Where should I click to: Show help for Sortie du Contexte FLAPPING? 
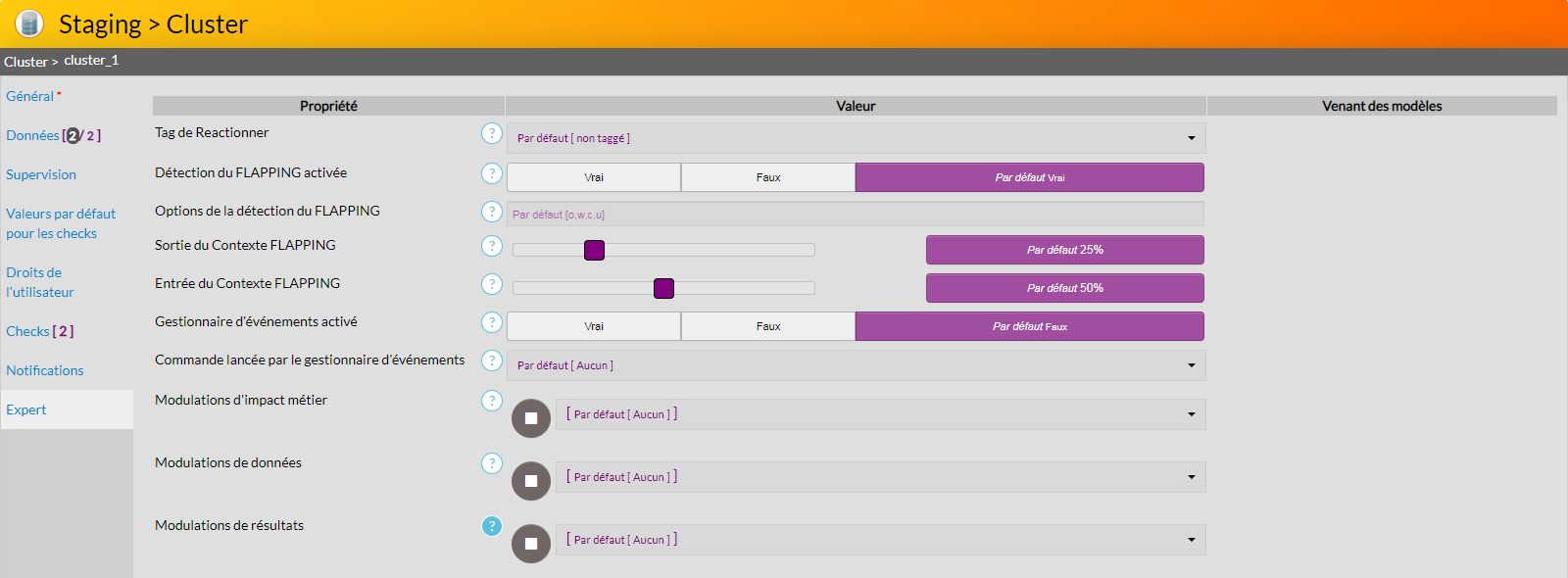pyautogui.click(x=492, y=246)
